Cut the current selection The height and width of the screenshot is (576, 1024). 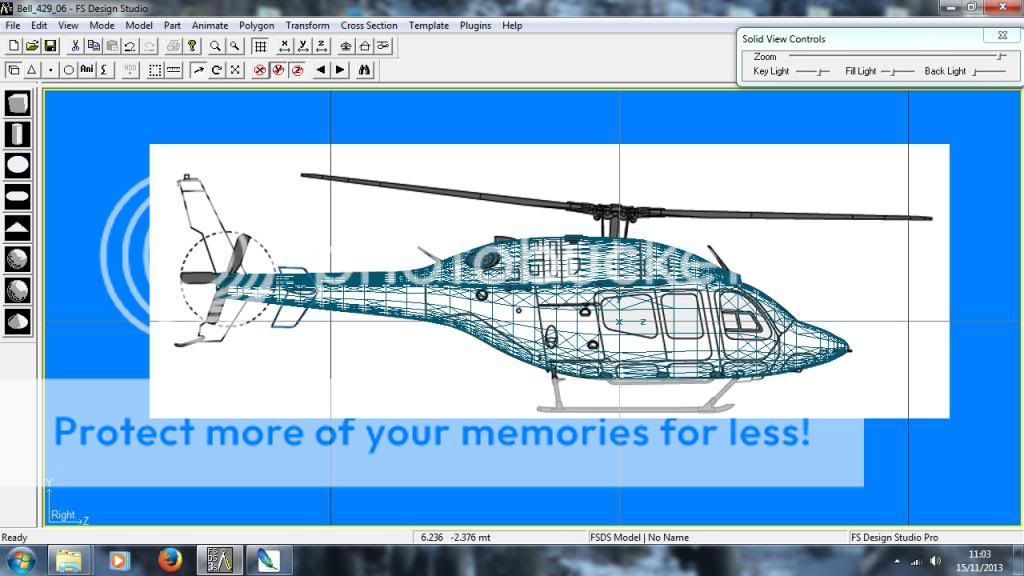74,46
